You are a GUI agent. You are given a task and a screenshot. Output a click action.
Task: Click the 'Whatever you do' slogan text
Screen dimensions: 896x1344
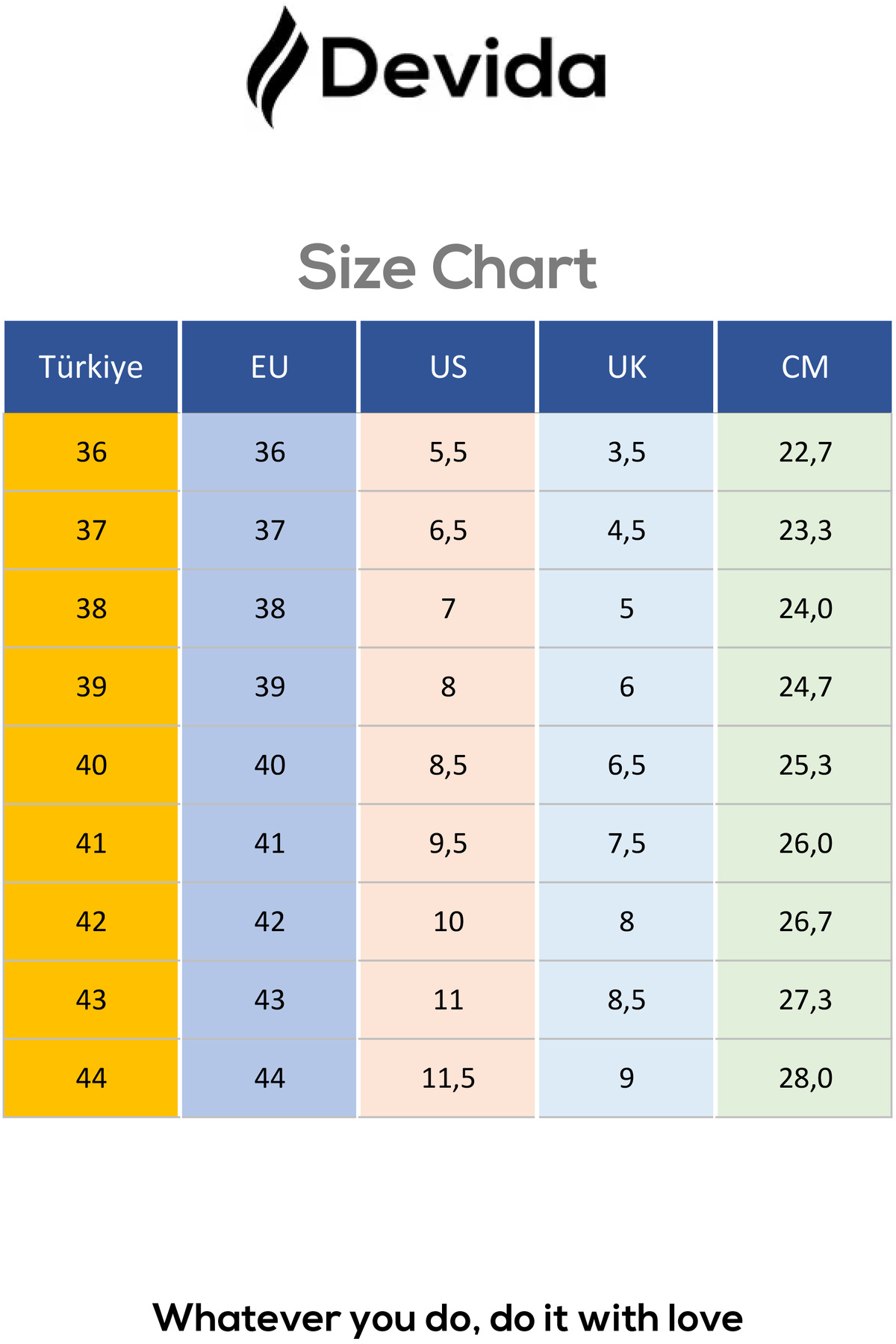(448, 1318)
